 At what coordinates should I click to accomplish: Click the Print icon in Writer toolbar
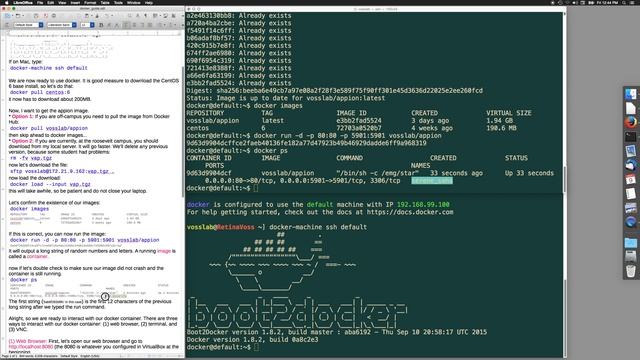coord(54,16)
